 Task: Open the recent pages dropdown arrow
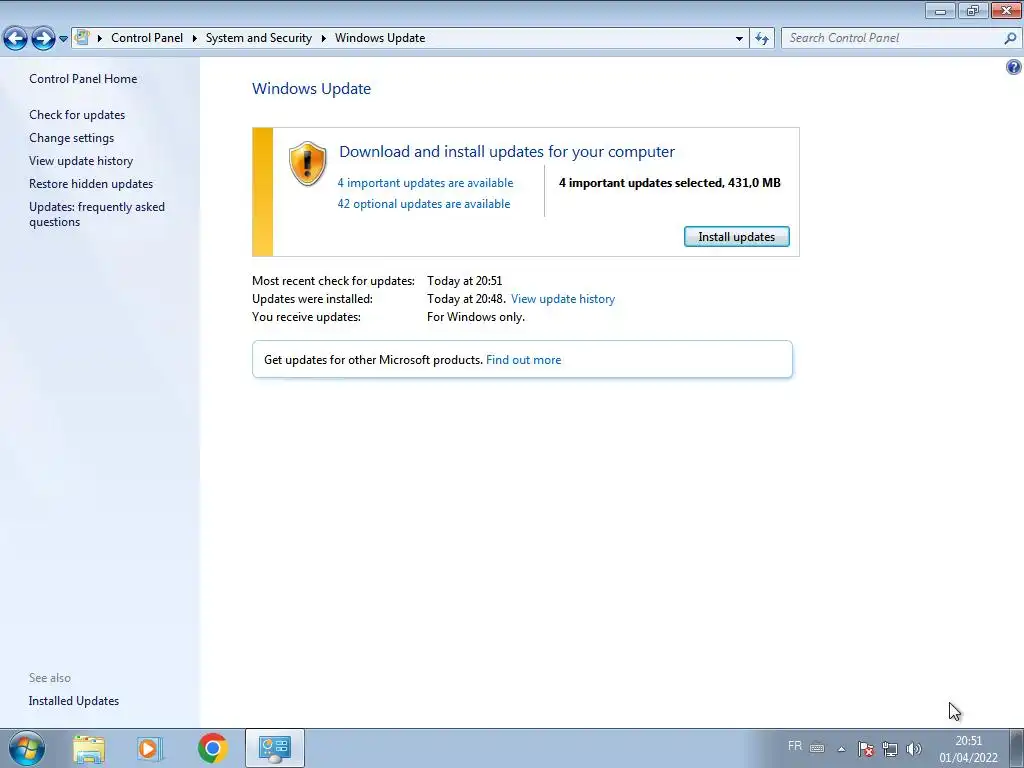click(63, 39)
